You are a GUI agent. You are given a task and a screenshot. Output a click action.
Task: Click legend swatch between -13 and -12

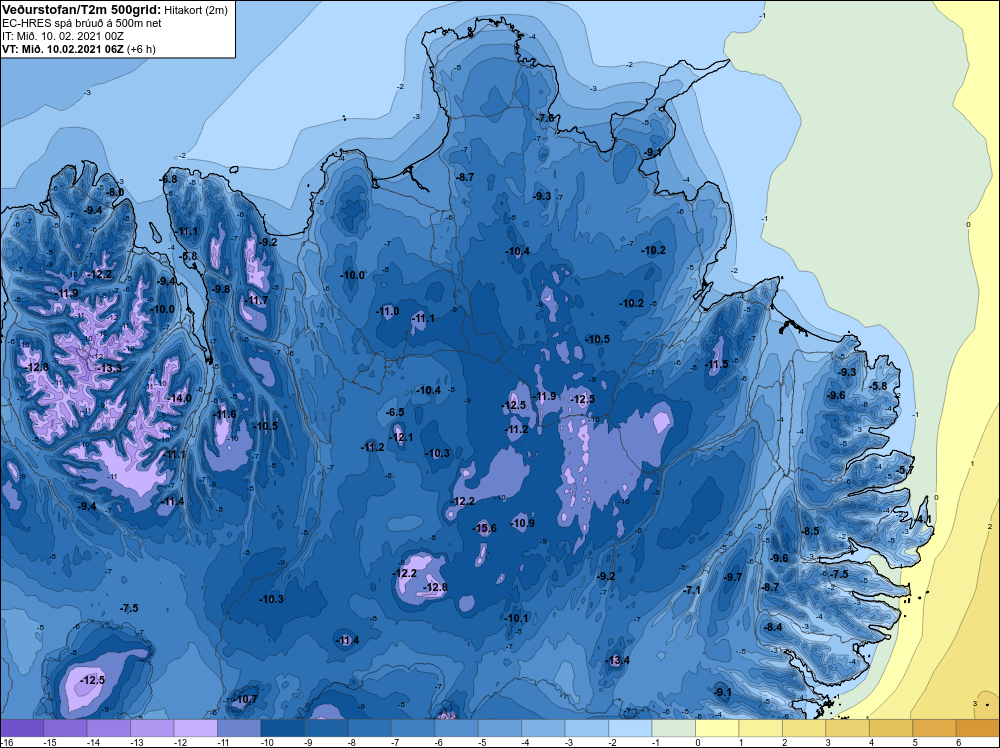tap(152, 728)
